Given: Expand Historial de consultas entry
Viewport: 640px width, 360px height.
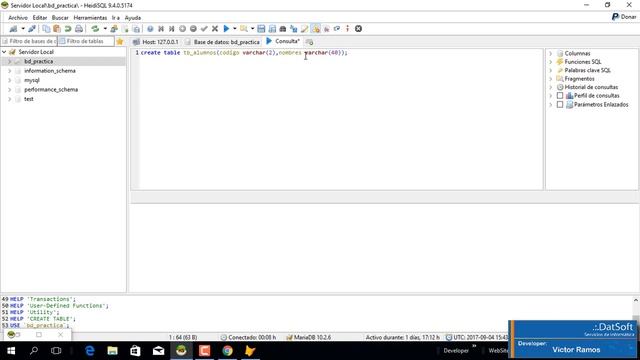Looking at the screenshot, I should [x=551, y=87].
